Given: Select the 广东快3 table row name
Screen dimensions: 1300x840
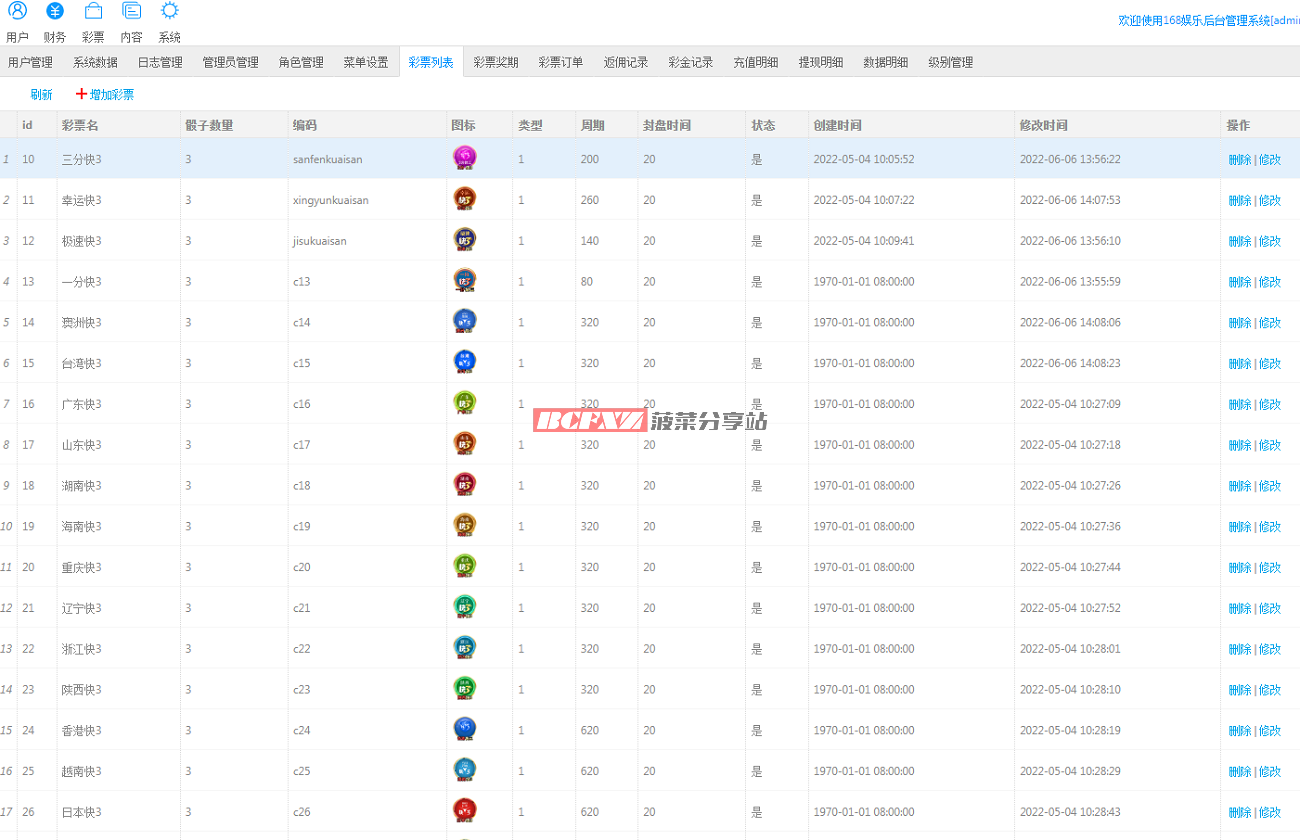Looking at the screenshot, I should pyautogui.click(x=82, y=404).
